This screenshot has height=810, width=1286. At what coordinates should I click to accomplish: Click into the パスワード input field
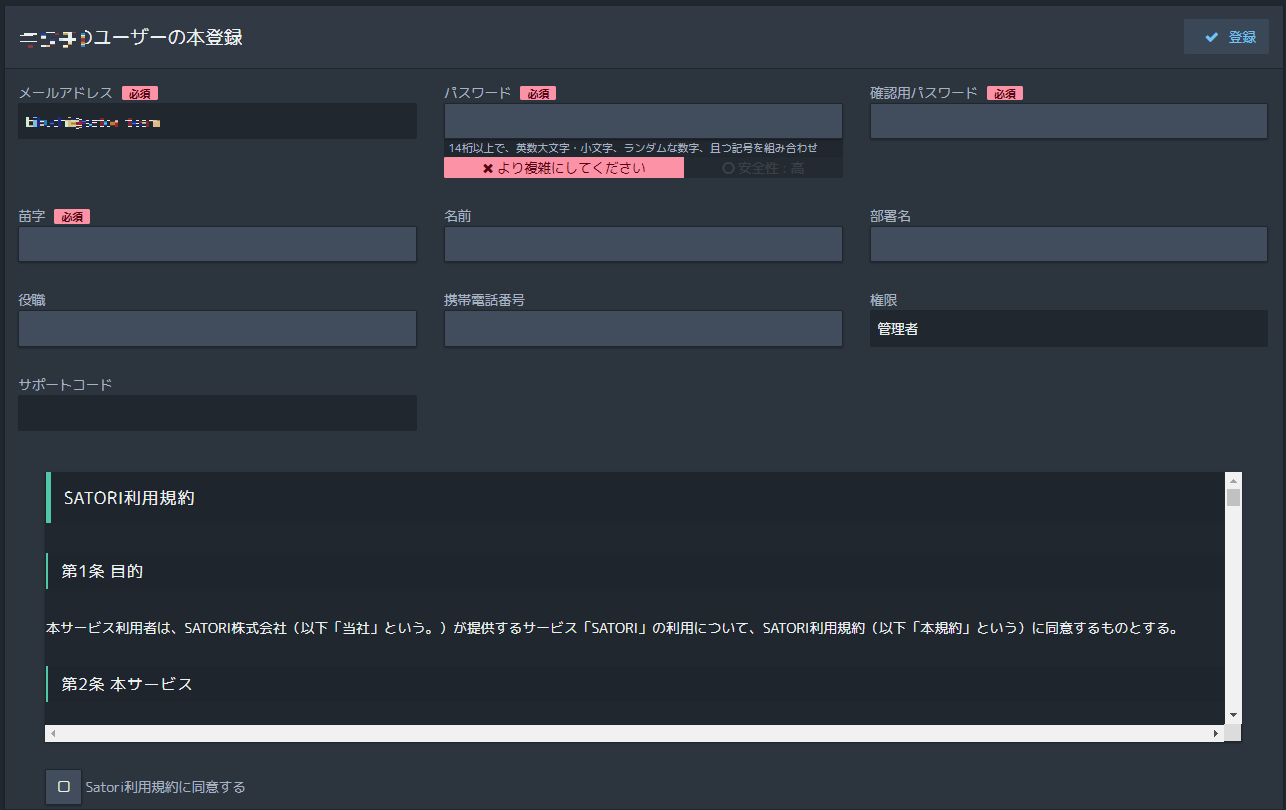(643, 121)
